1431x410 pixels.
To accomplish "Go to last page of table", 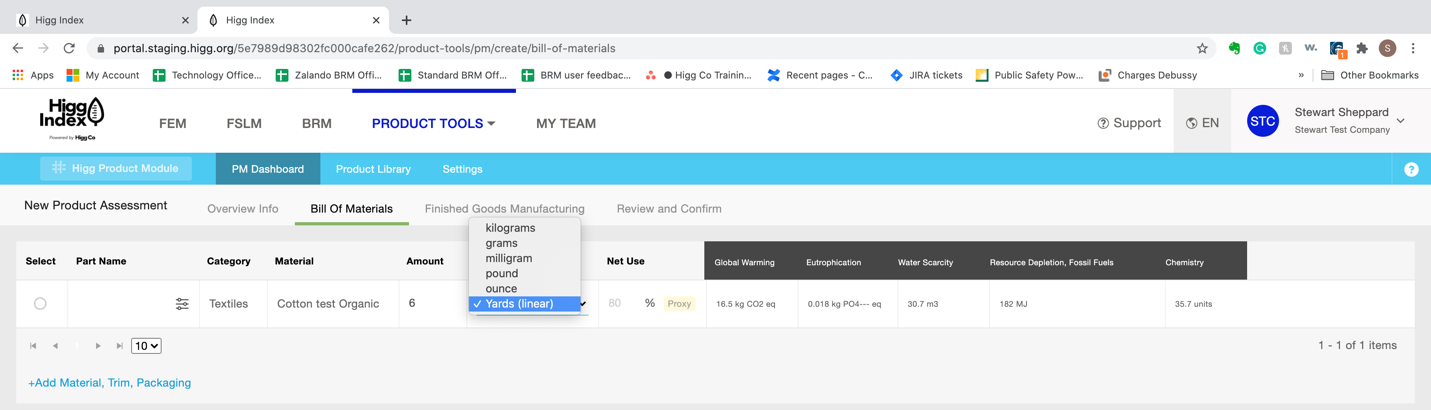I will tap(120, 346).
